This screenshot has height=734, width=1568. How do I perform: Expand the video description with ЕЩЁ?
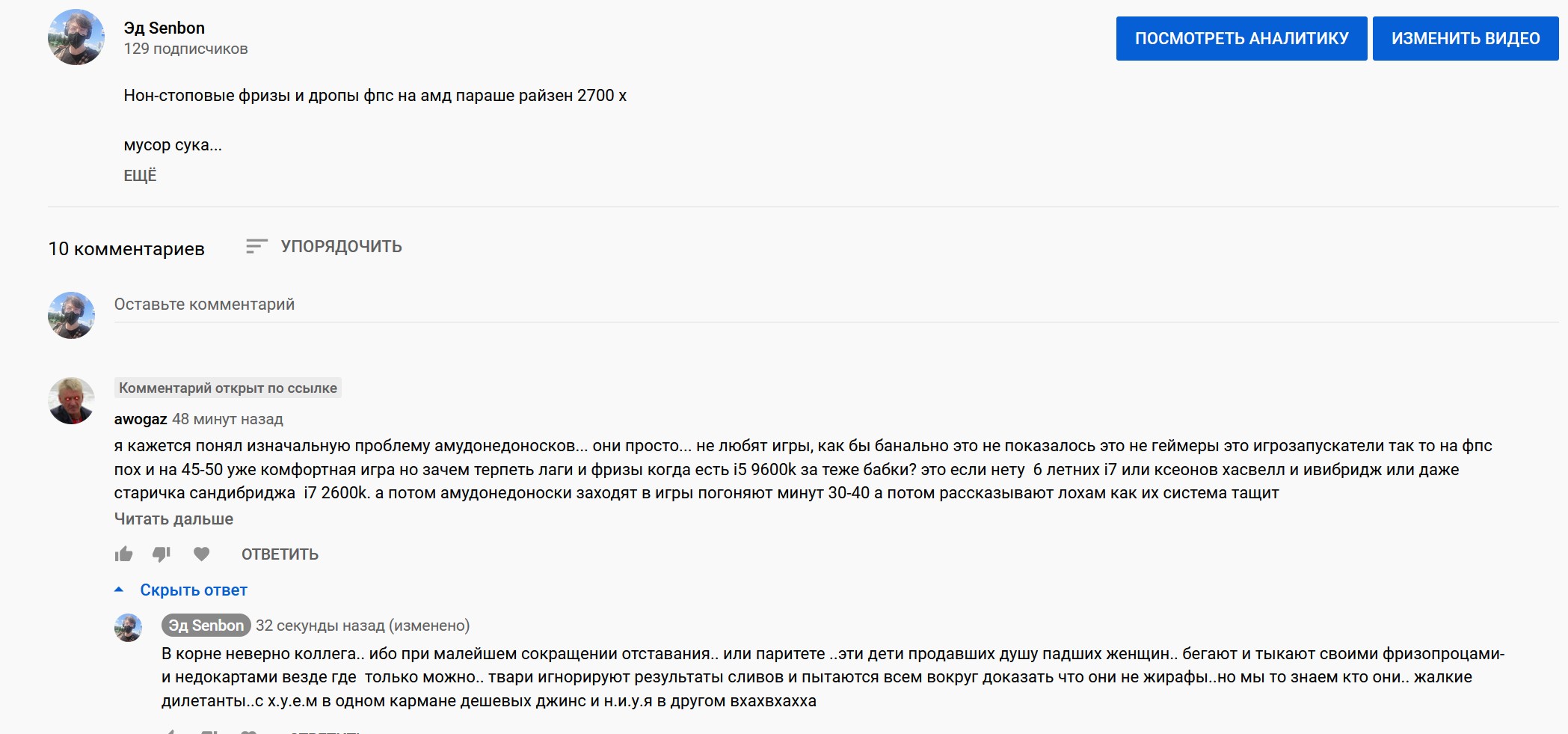click(x=140, y=176)
